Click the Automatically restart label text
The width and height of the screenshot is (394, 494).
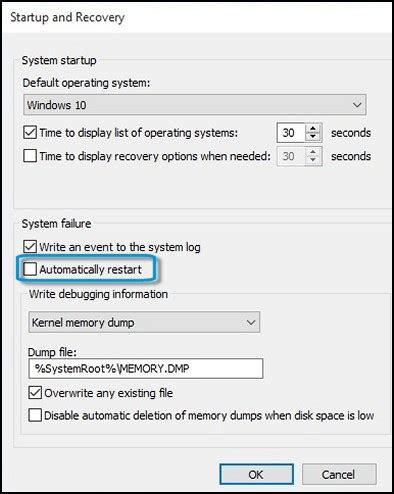coord(90,269)
